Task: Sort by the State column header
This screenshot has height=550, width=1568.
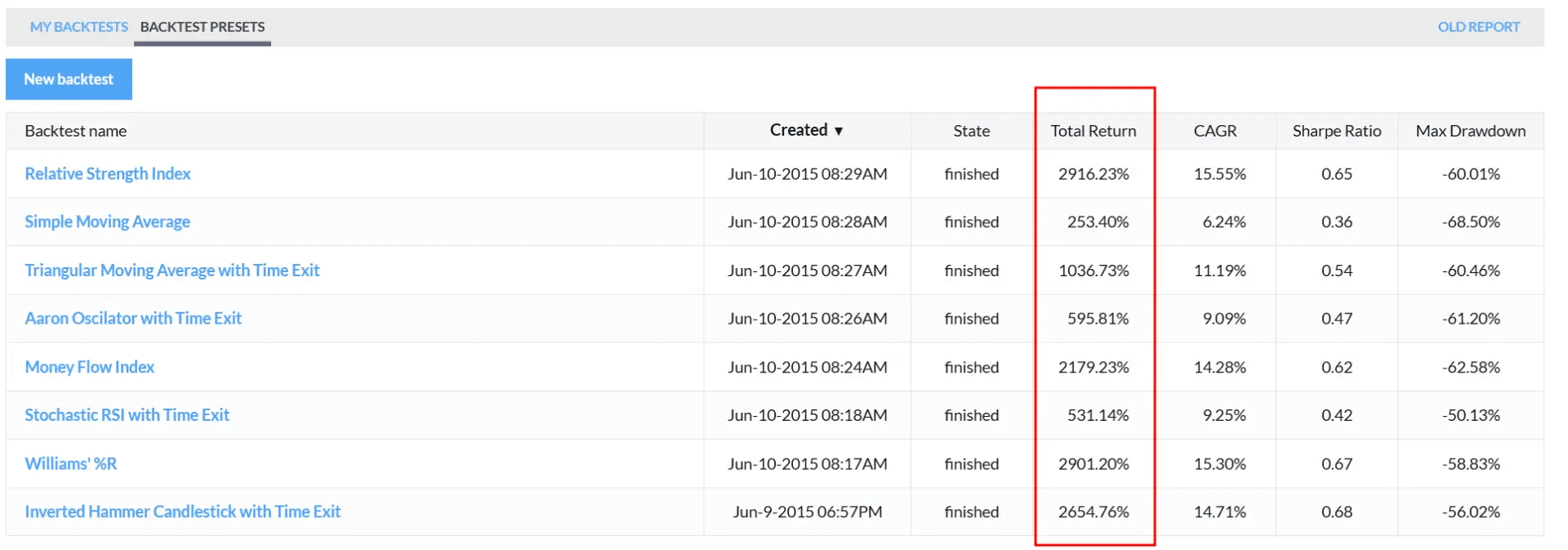Action: pos(972,131)
